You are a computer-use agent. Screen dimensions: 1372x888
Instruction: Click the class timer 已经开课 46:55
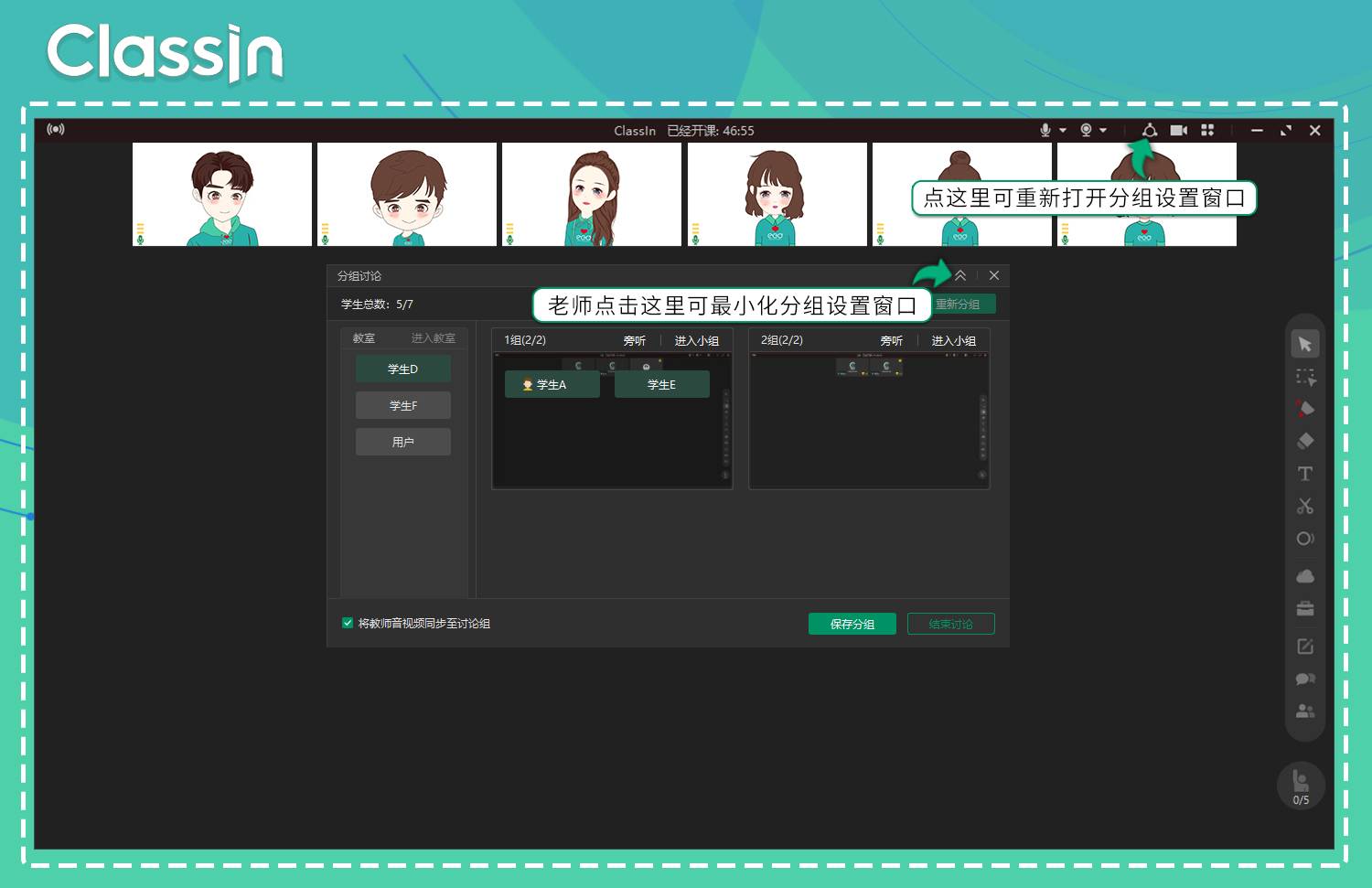(x=711, y=131)
